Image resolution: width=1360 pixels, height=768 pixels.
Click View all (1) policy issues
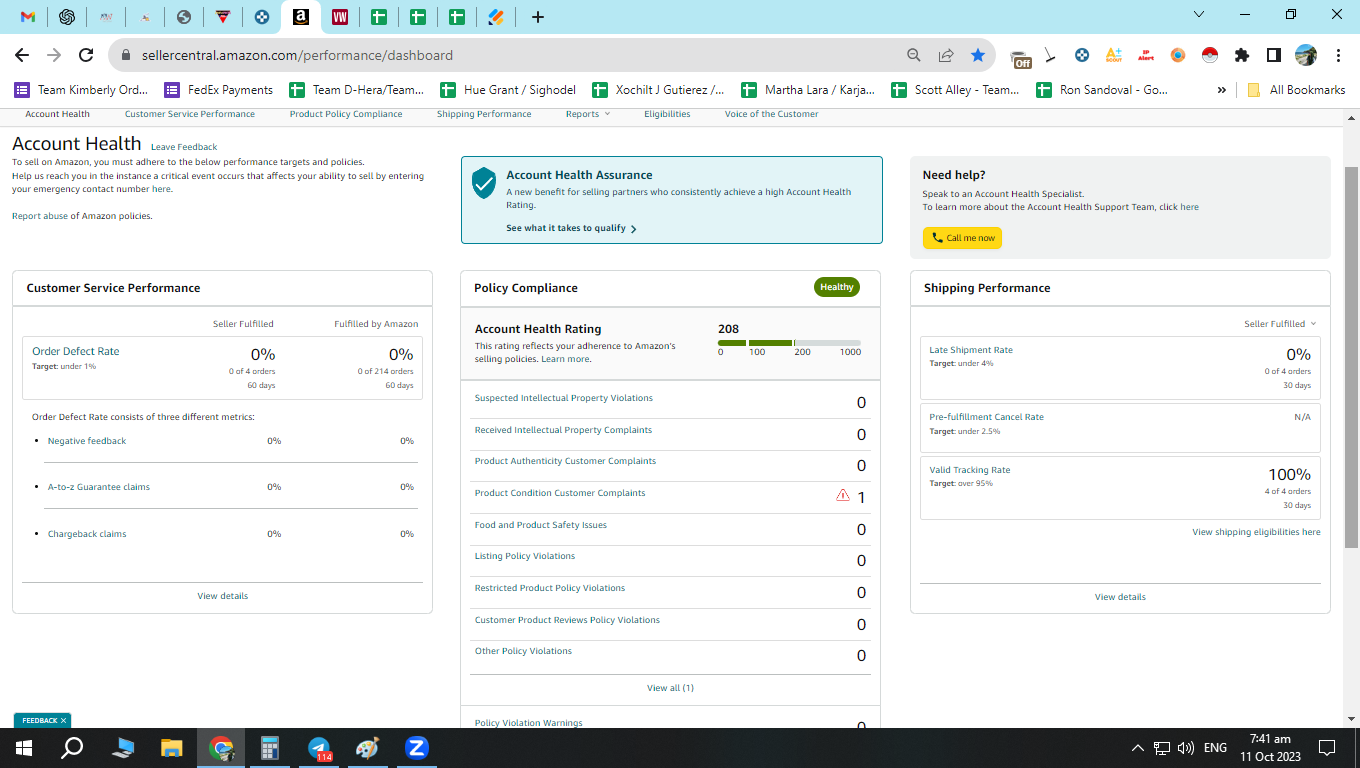670,688
